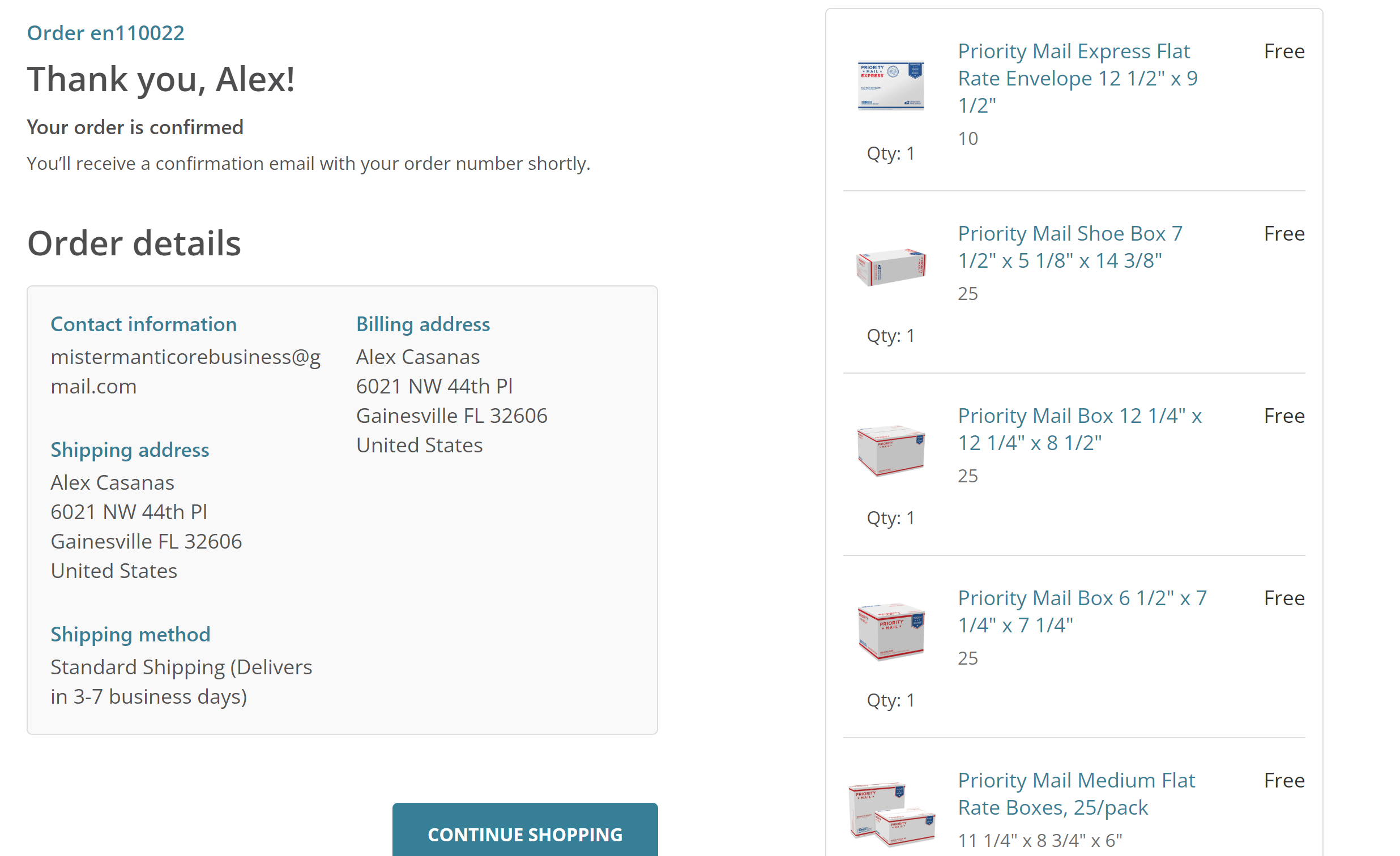
Task: Click the Shipping method heading
Action: [x=131, y=634]
